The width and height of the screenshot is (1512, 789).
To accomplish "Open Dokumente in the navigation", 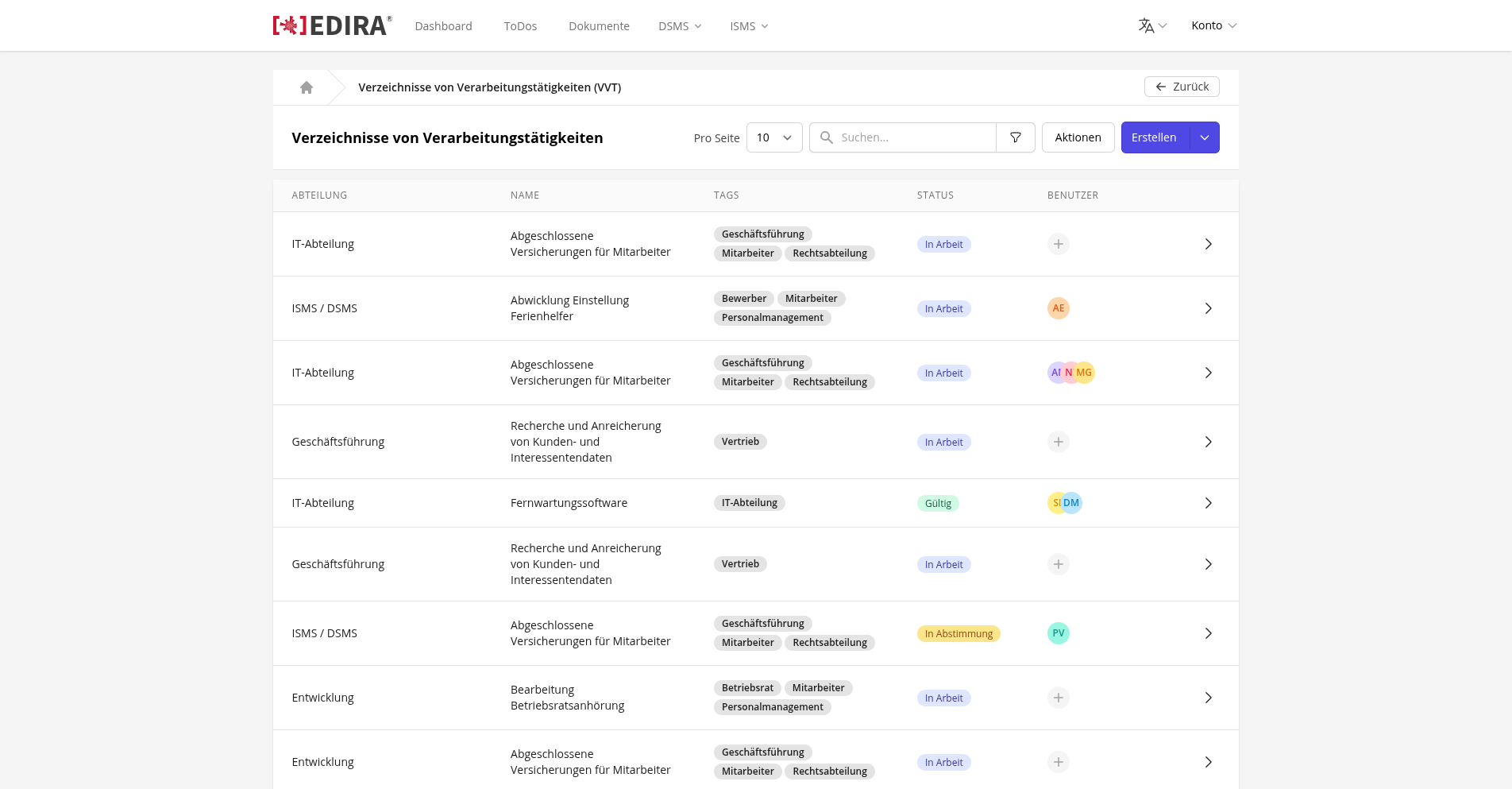I will [x=599, y=26].
